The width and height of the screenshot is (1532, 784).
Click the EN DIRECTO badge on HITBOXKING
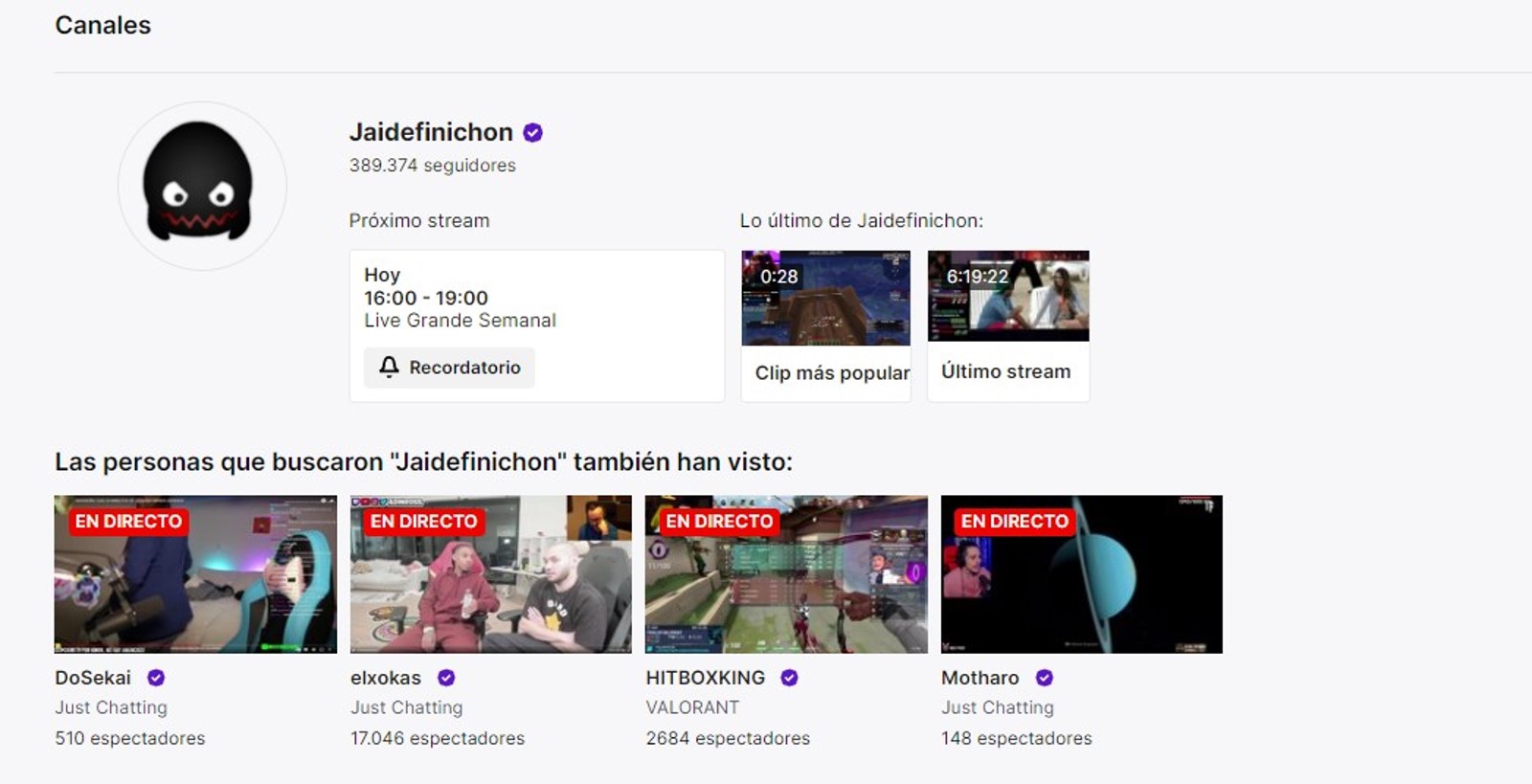[719, 522]
